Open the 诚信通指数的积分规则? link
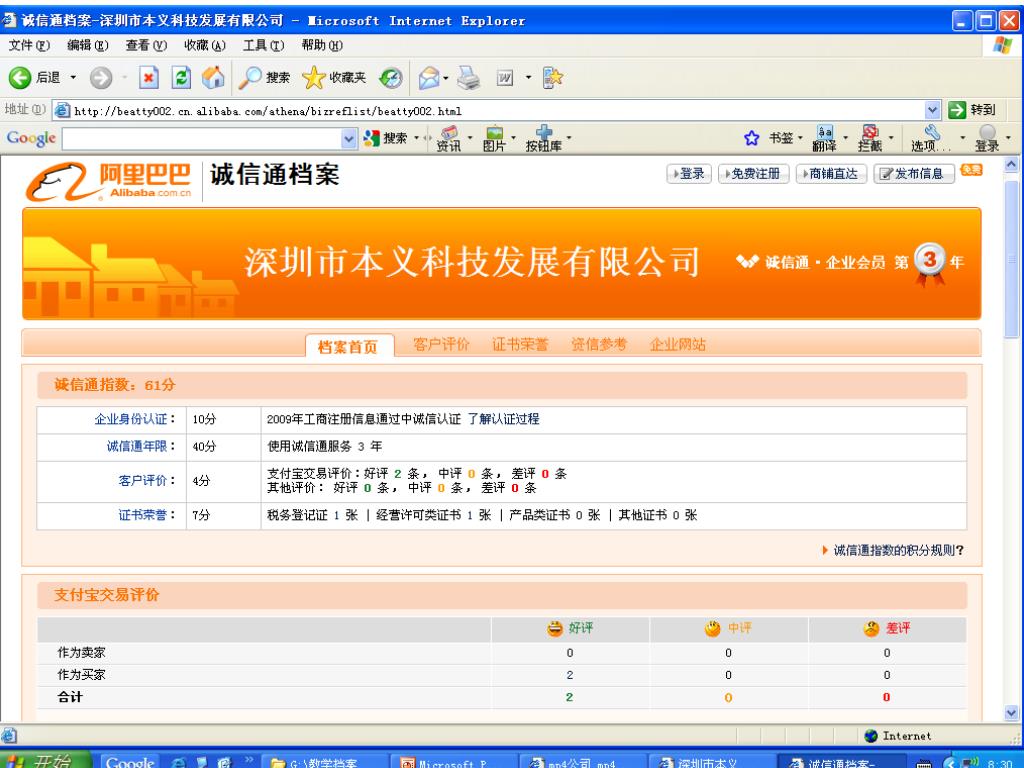Viewport: 1024px width, 768px height. click(899, 550)
